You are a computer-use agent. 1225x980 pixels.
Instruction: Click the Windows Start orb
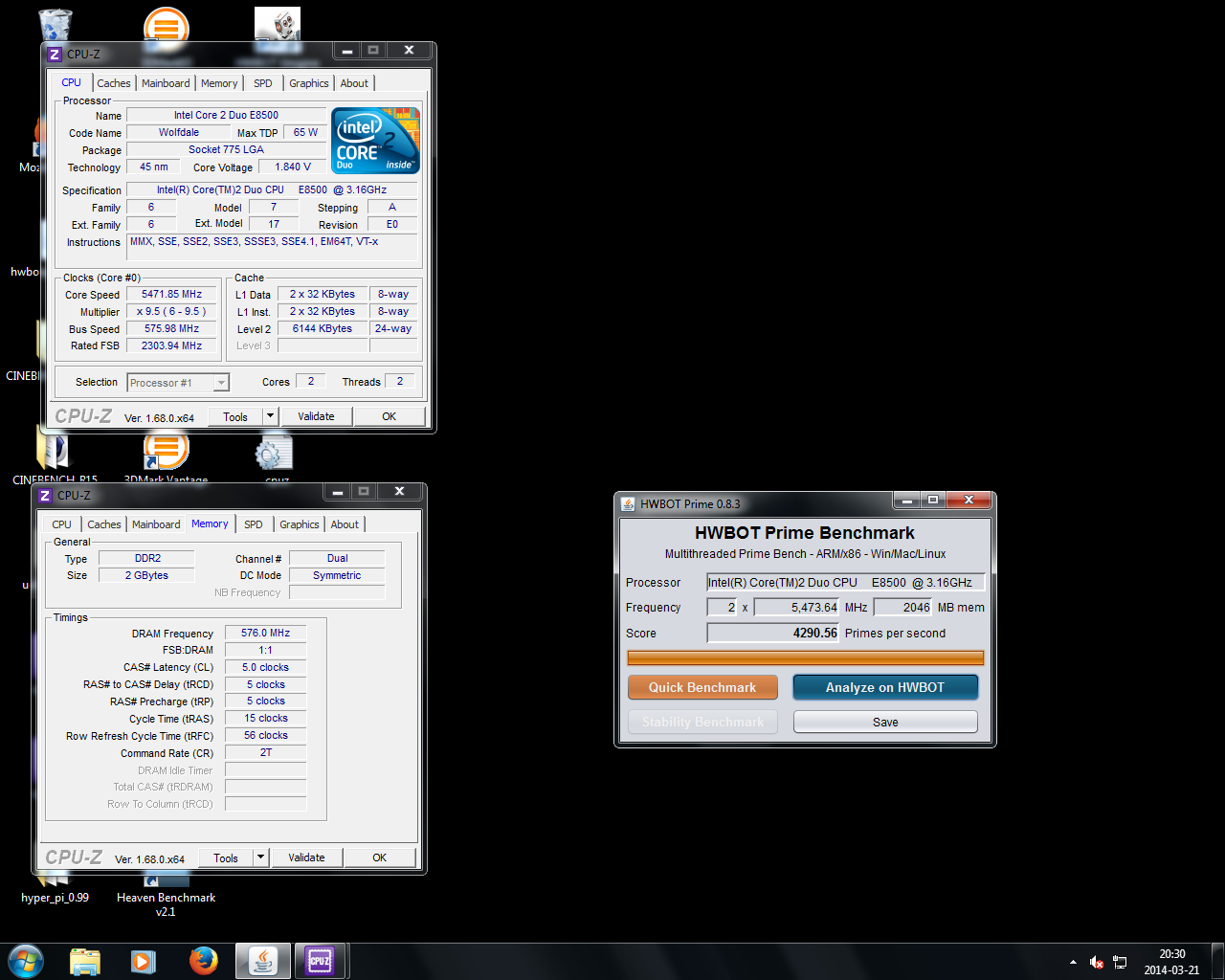tap(26, 961)
